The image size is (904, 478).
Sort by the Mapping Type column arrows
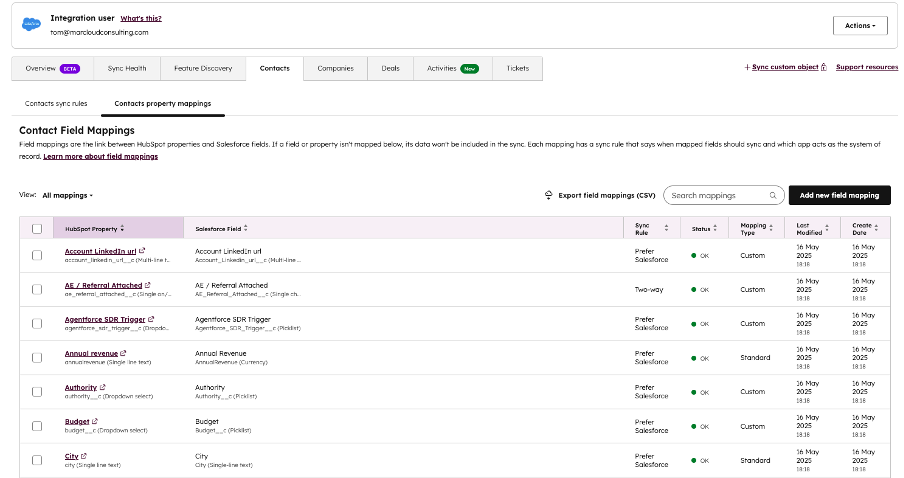point(771,229)
